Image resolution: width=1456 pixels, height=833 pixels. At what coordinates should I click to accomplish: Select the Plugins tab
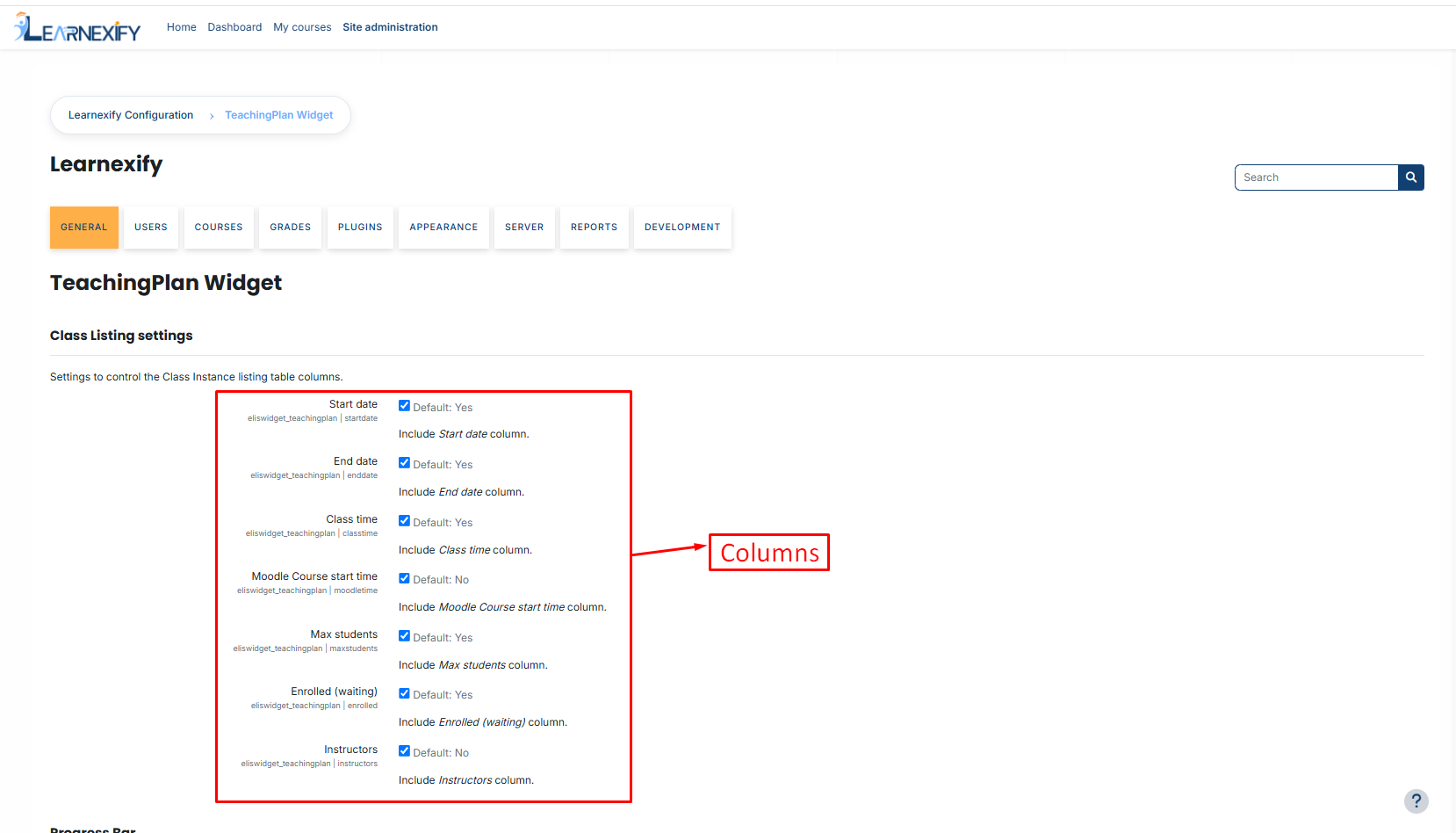click(360, 228)
